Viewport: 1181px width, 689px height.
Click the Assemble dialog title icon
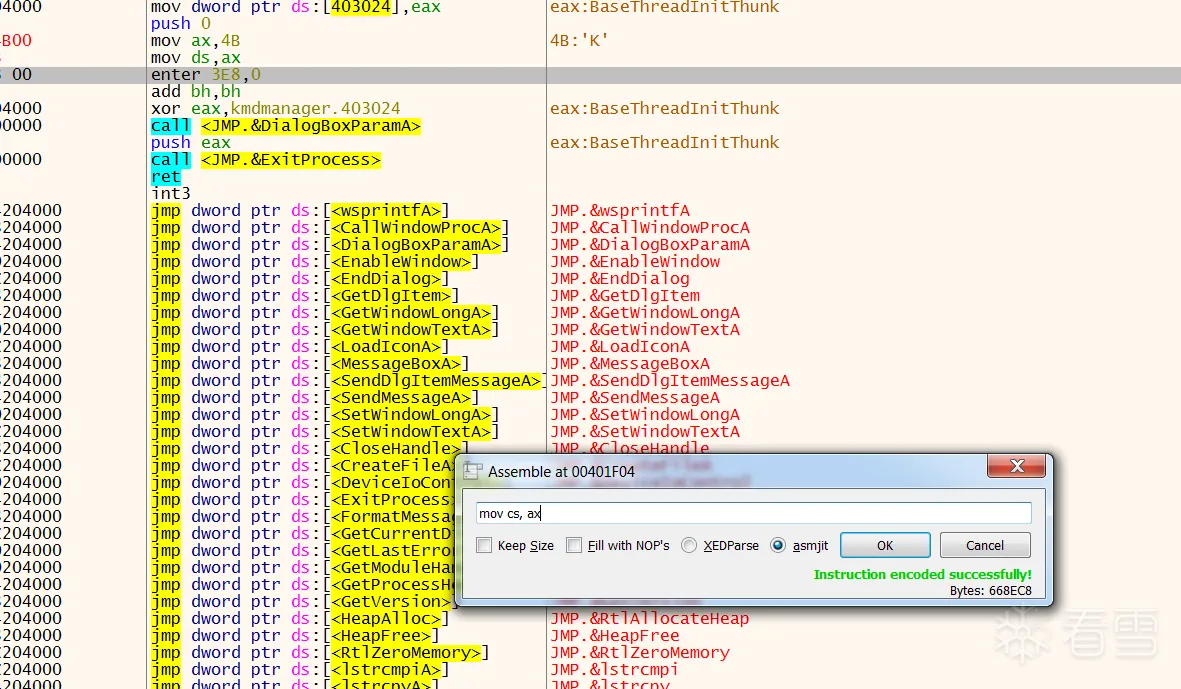pos(472,471)
